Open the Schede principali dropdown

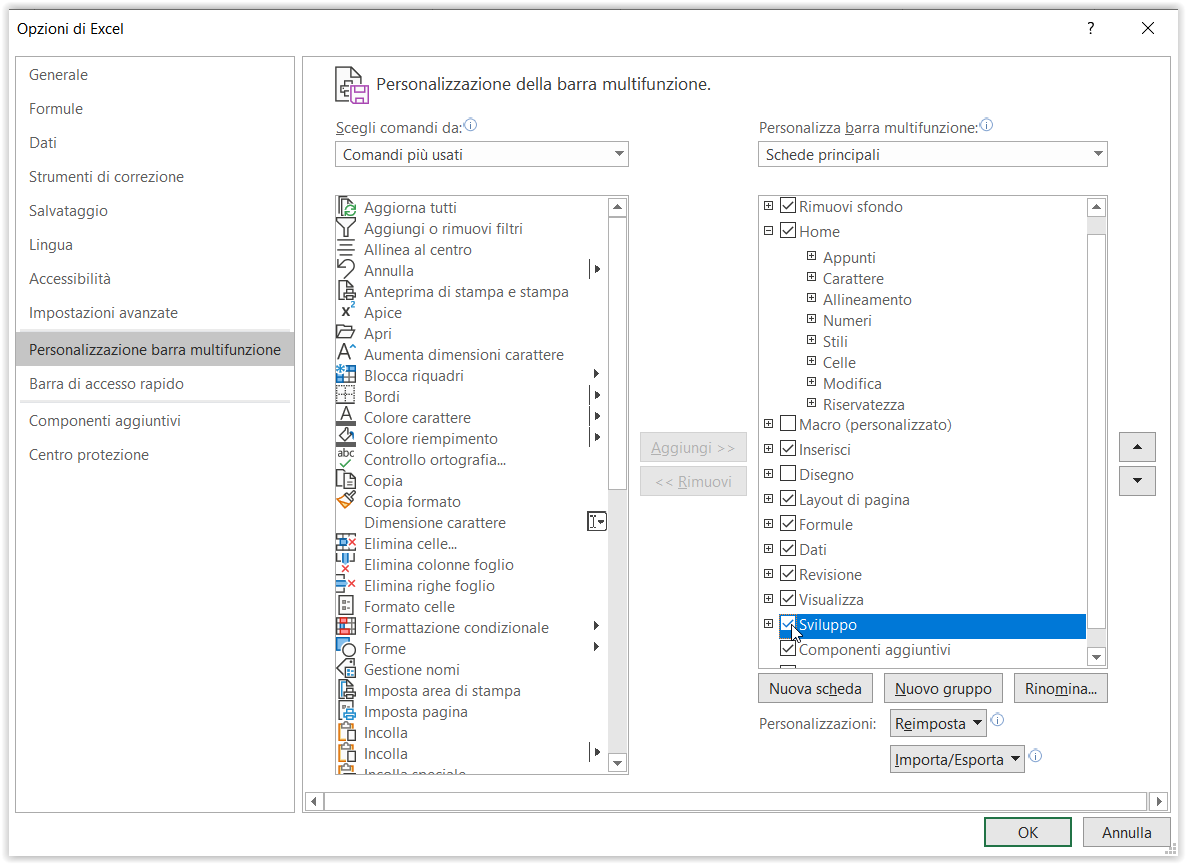933,154
